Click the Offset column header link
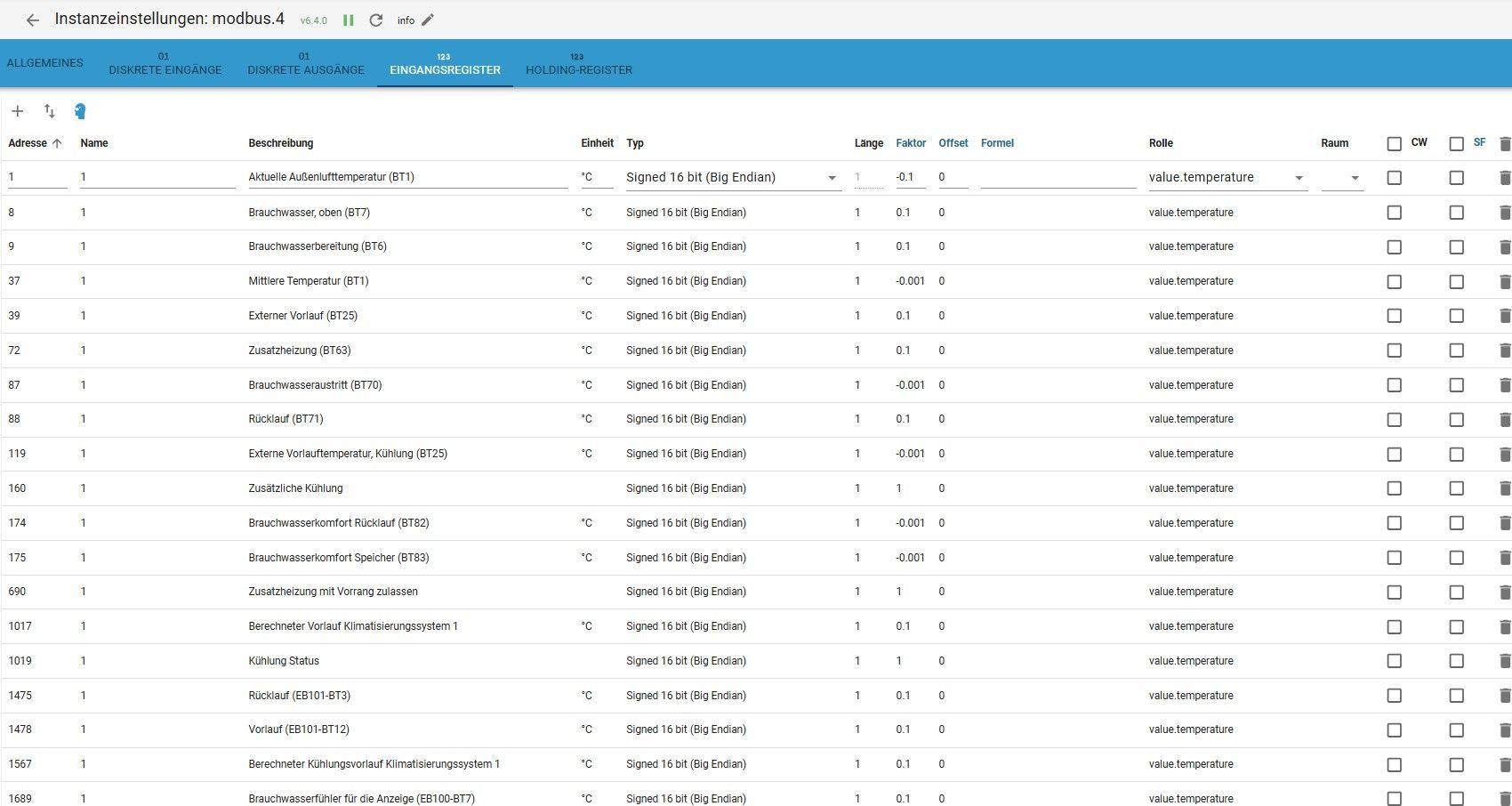Viewport: 1512px width, 806px height. [953, 143]
